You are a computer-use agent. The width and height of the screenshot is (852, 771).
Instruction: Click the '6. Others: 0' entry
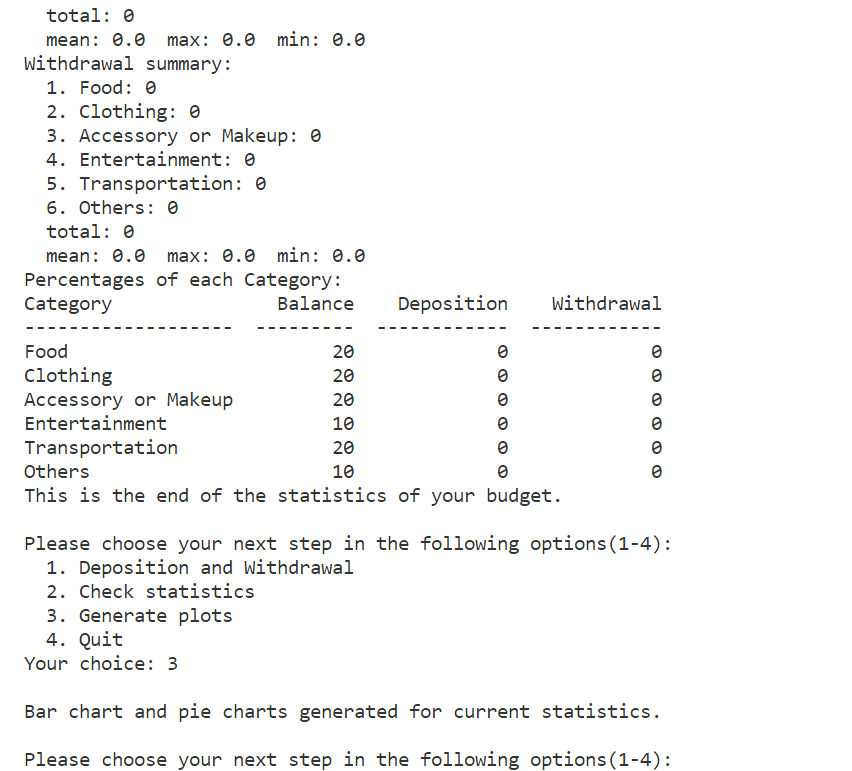pos(112,208)
